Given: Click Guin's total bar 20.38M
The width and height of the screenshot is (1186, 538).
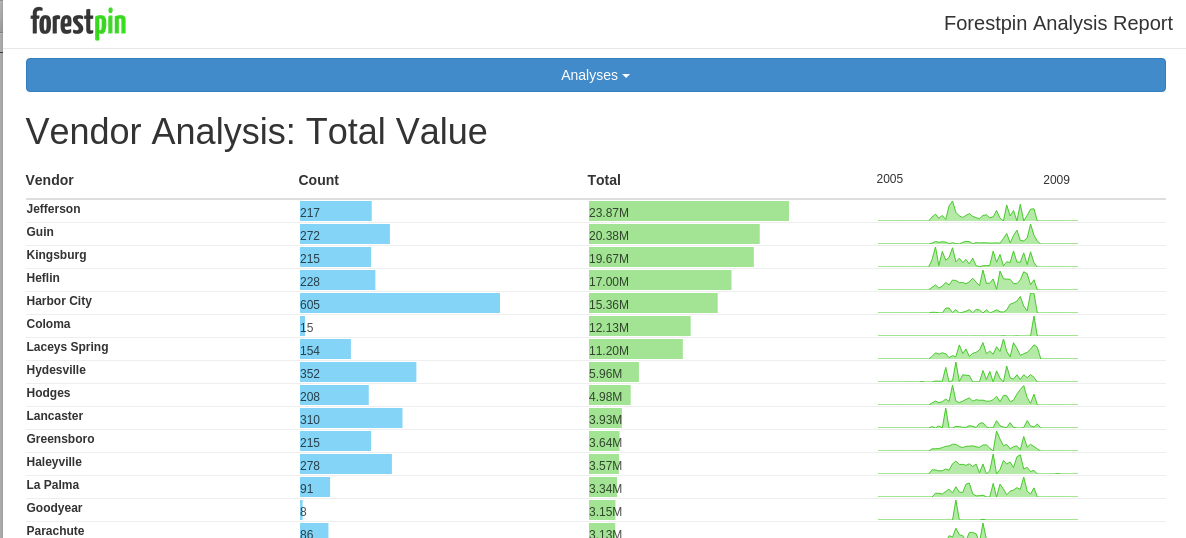Looking at the screenshot, I should [674, 234].
